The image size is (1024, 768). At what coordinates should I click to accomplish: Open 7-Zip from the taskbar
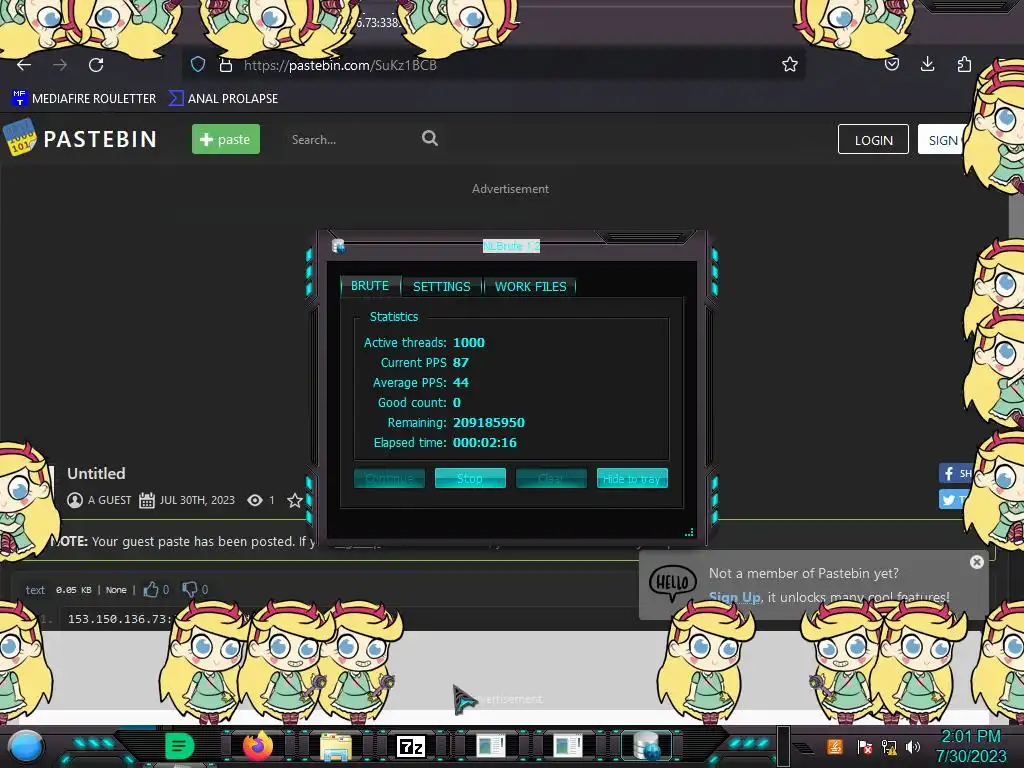click(x=411, y=746)
